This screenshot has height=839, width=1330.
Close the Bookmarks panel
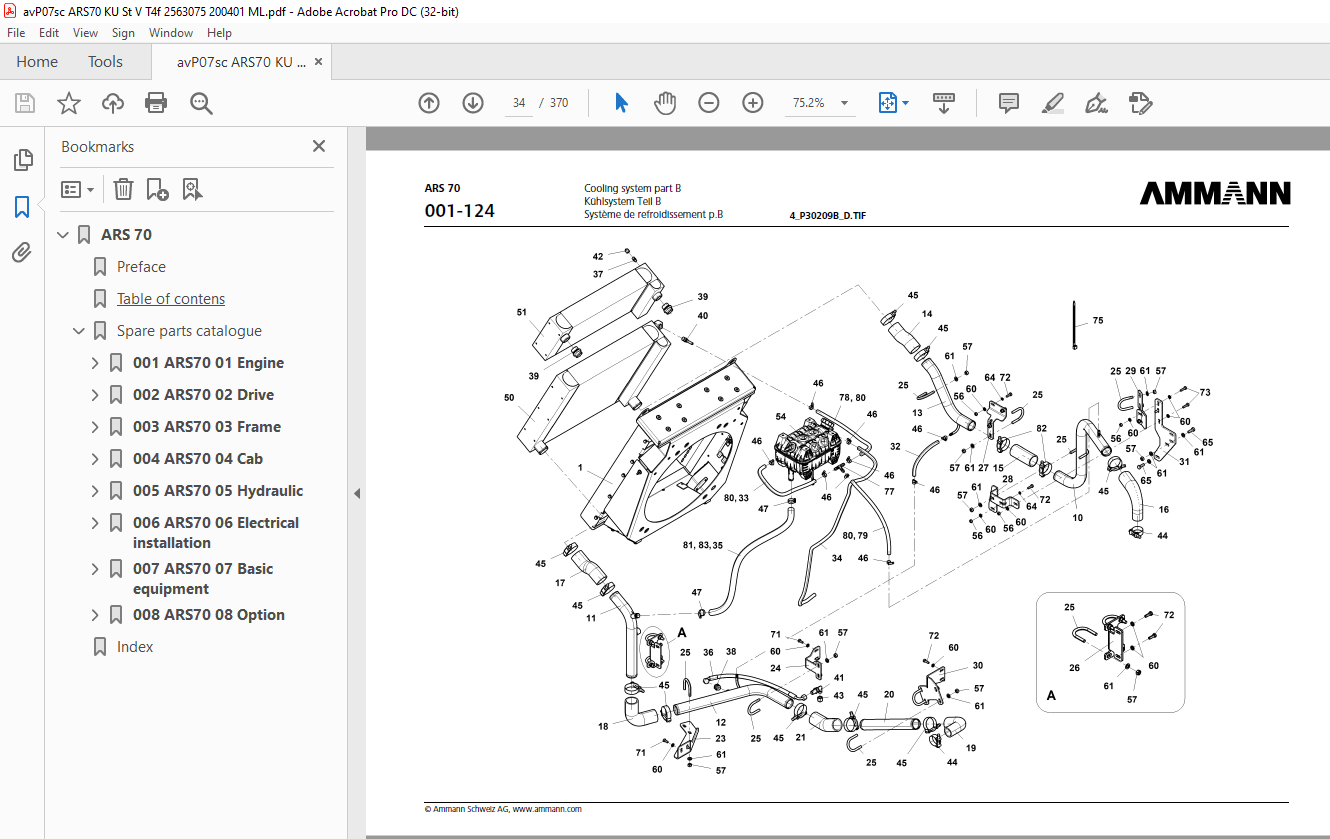(x=319, y=146)
